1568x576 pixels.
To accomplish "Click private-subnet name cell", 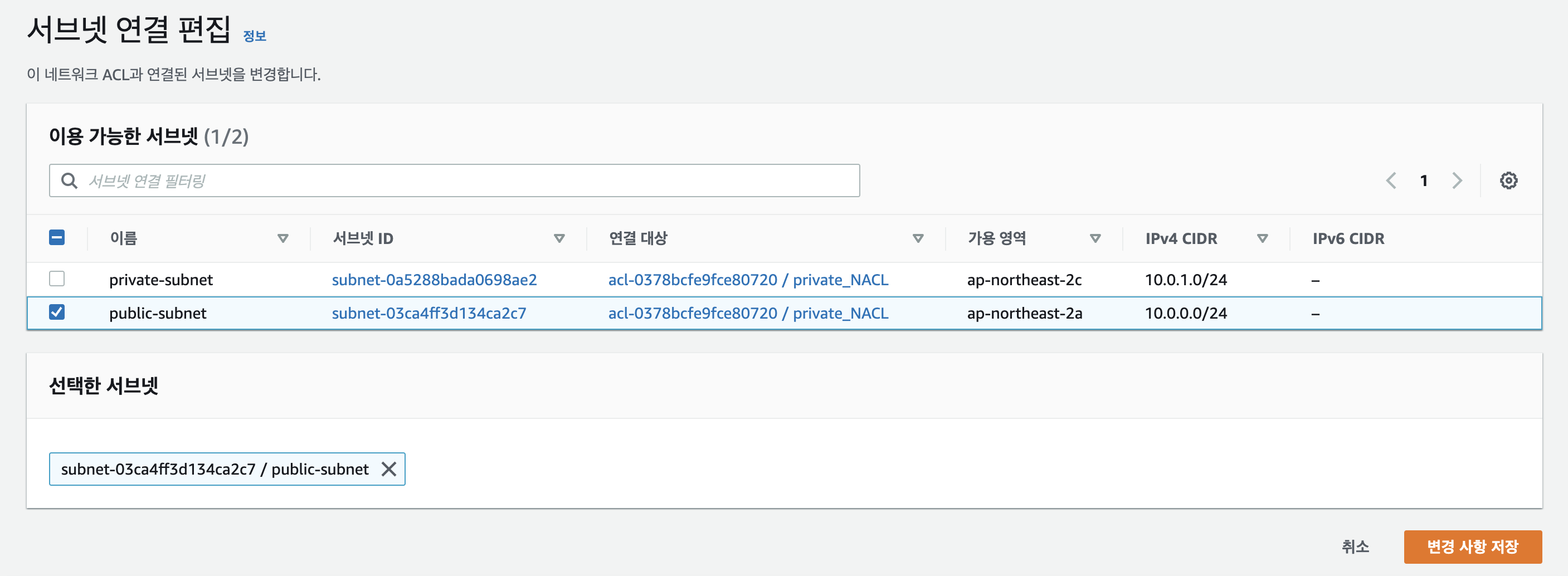I will click(x=160, y=280).
